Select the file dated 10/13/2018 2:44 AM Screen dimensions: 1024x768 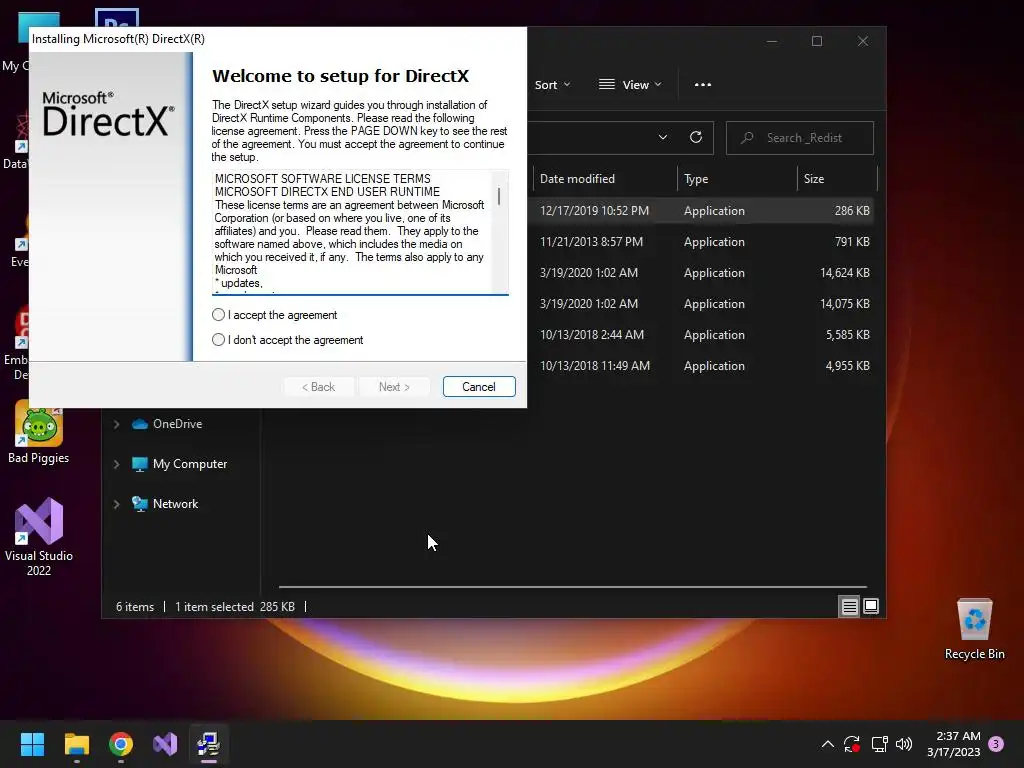pyautogui.click(x=702, y=334)
